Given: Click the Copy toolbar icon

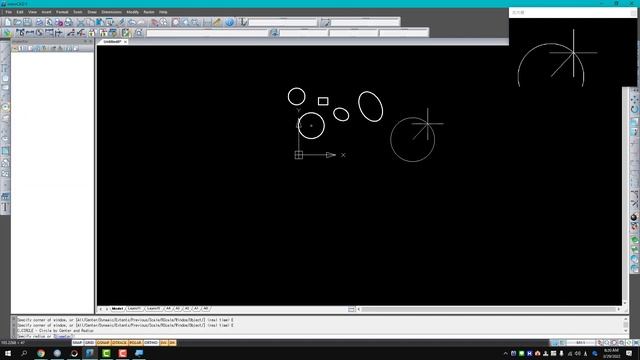Looking at the screenshot, I should pos(90,22).
